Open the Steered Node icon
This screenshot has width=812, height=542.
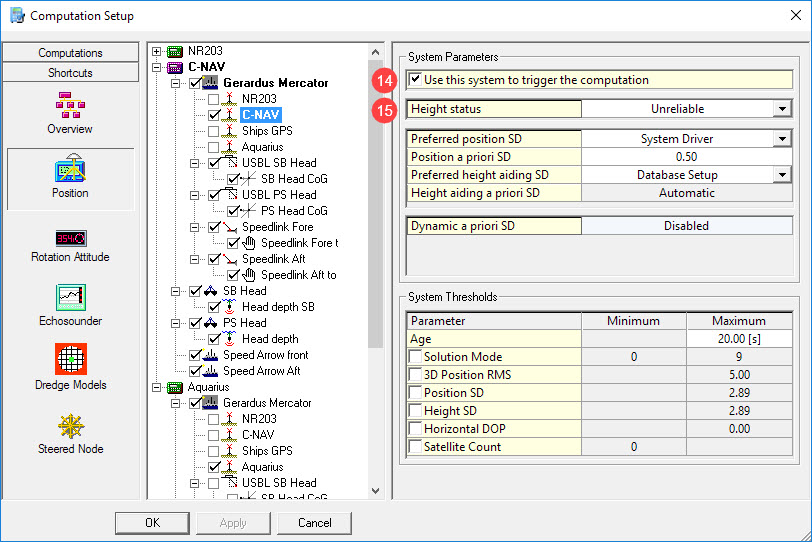point(70,427)
